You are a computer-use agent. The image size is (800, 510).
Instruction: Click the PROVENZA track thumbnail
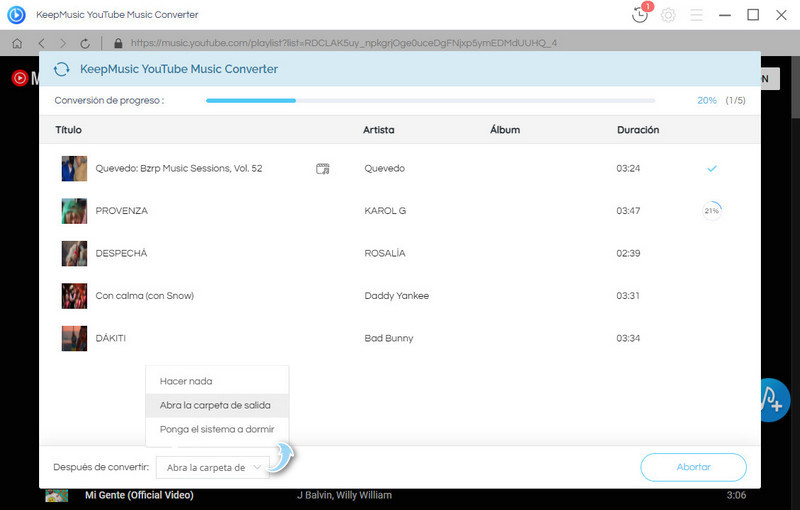coord(74,211)
